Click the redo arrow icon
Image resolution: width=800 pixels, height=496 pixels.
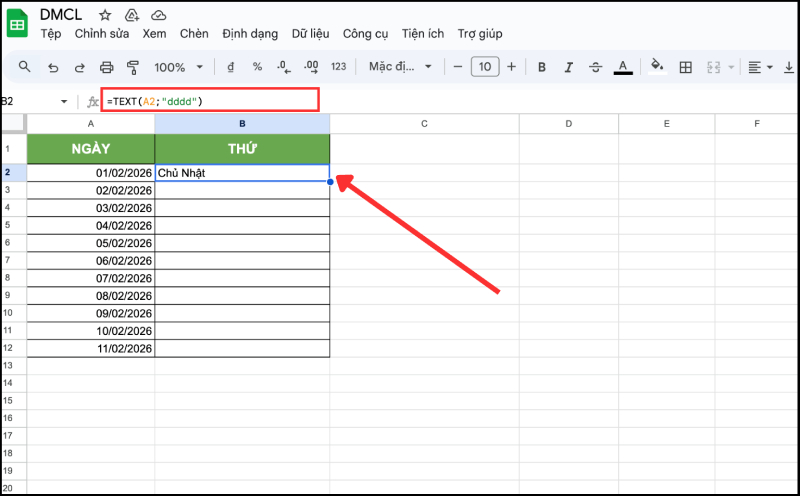coord(80,67)
